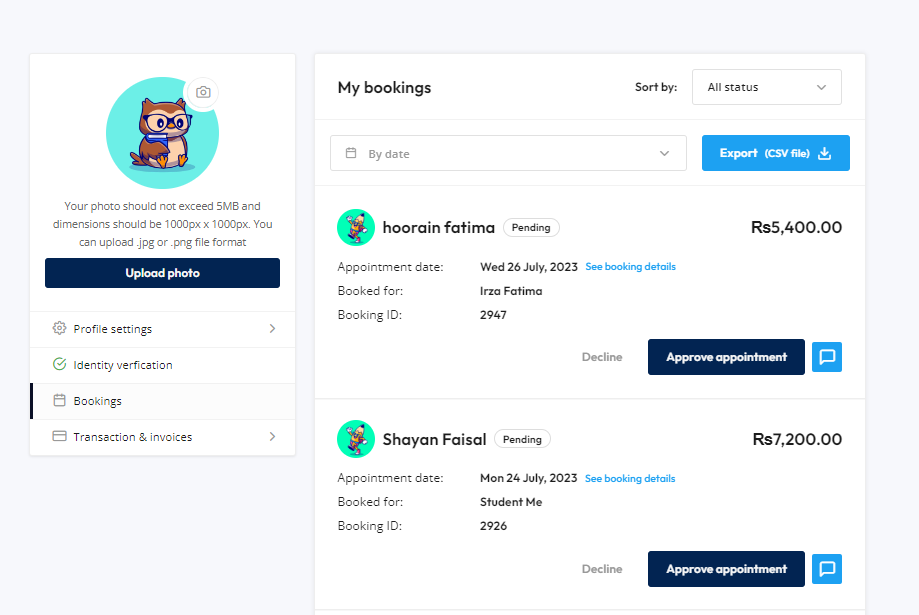Click the camera icon on profile photo
The width and height of the screenshot is (919, 615).
click(203, 92)
